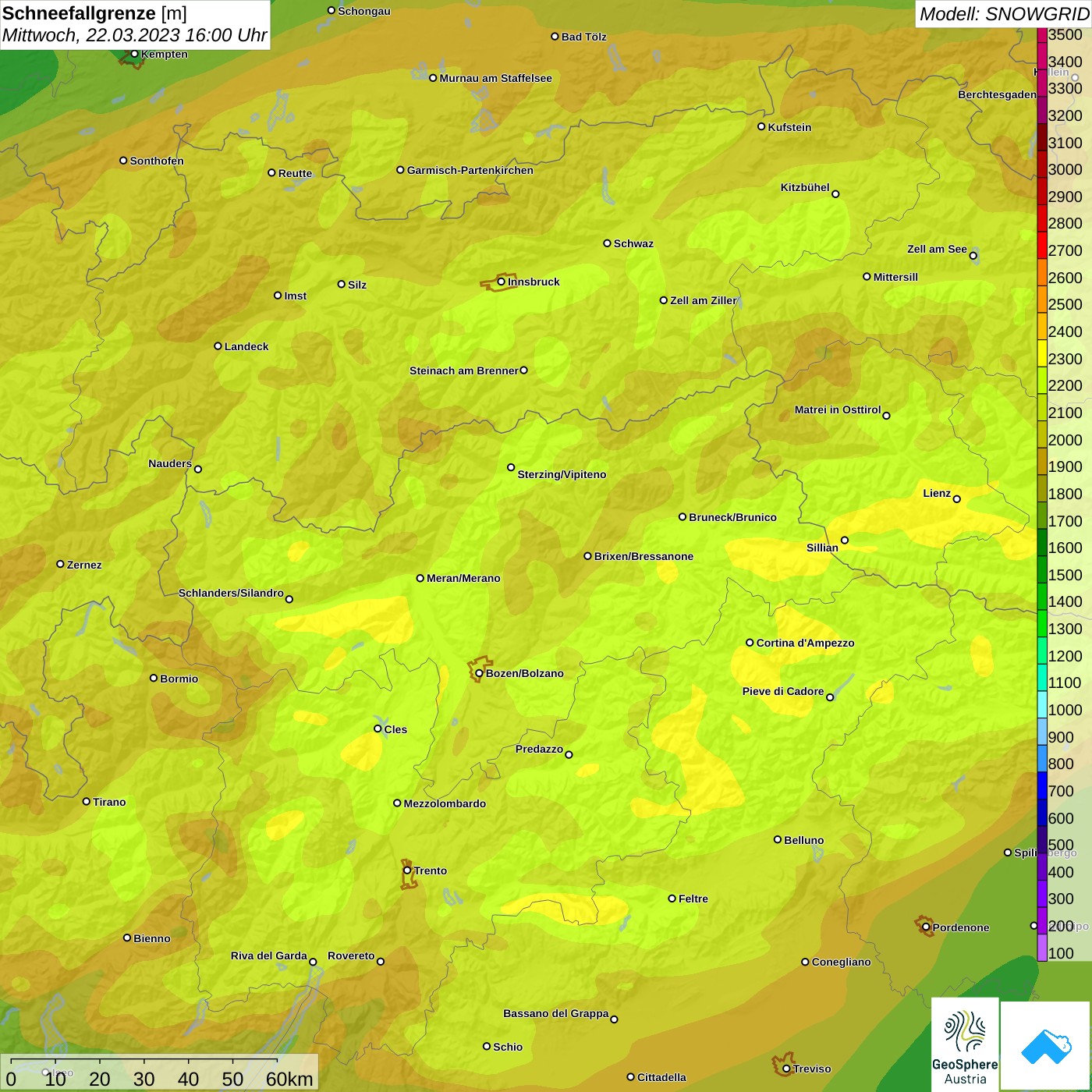
Task: Click the Murnau am Staffelsee label
Action: (x=496, y=78)
